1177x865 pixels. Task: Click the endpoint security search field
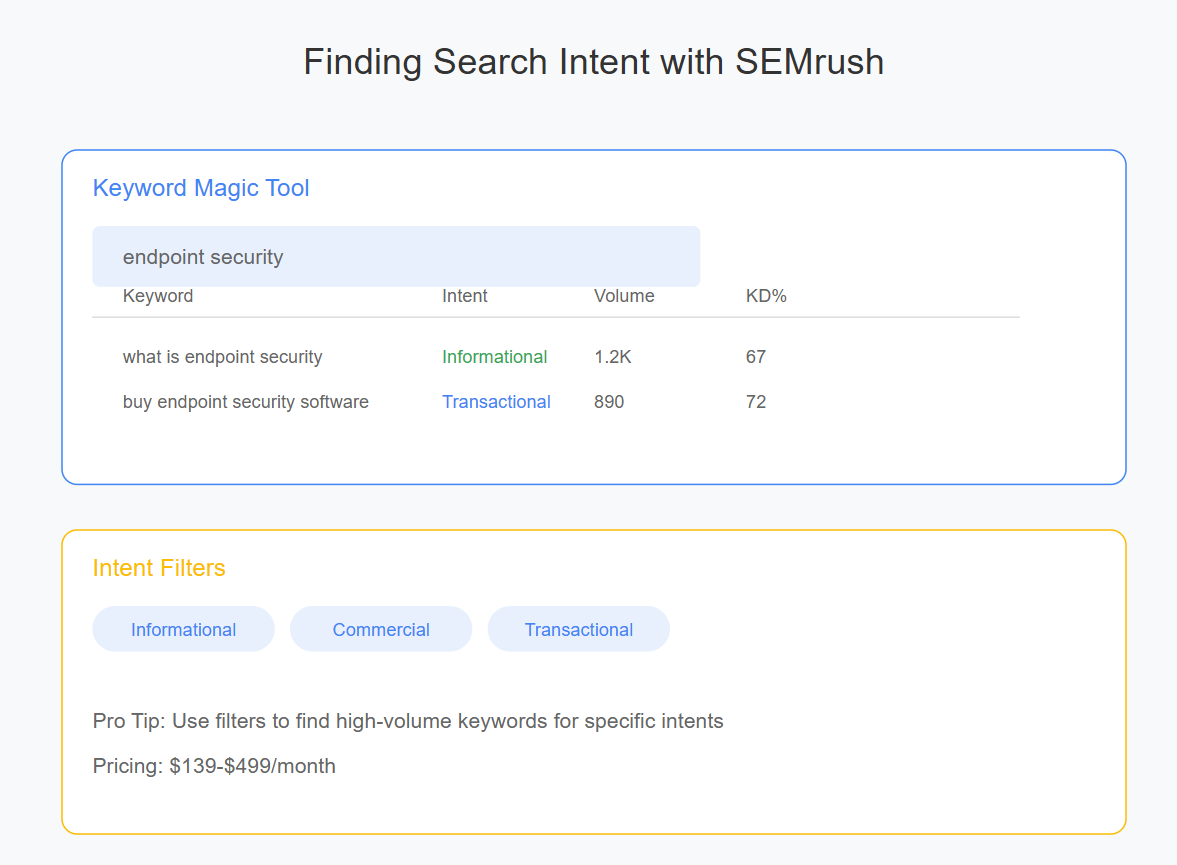396,256
